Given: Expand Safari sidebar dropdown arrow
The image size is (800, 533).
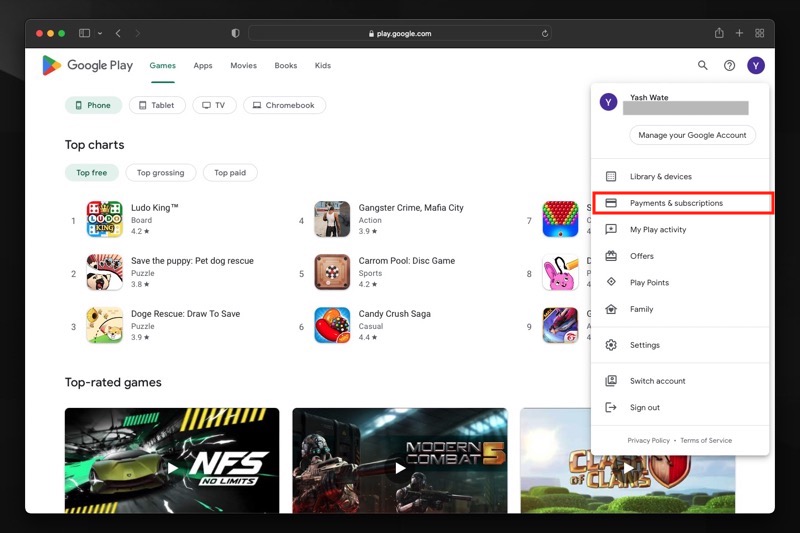Looking at the screenshot, I should (x=98, y=33).
